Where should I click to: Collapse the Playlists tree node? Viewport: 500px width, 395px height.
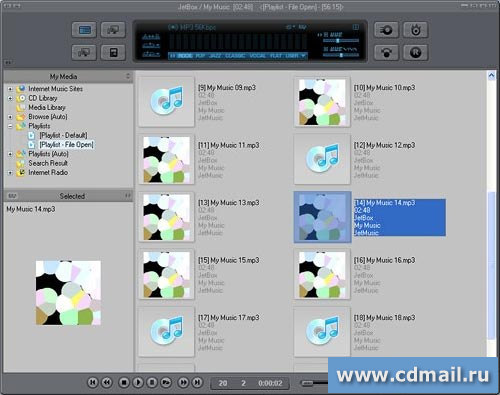coord(10,126)
